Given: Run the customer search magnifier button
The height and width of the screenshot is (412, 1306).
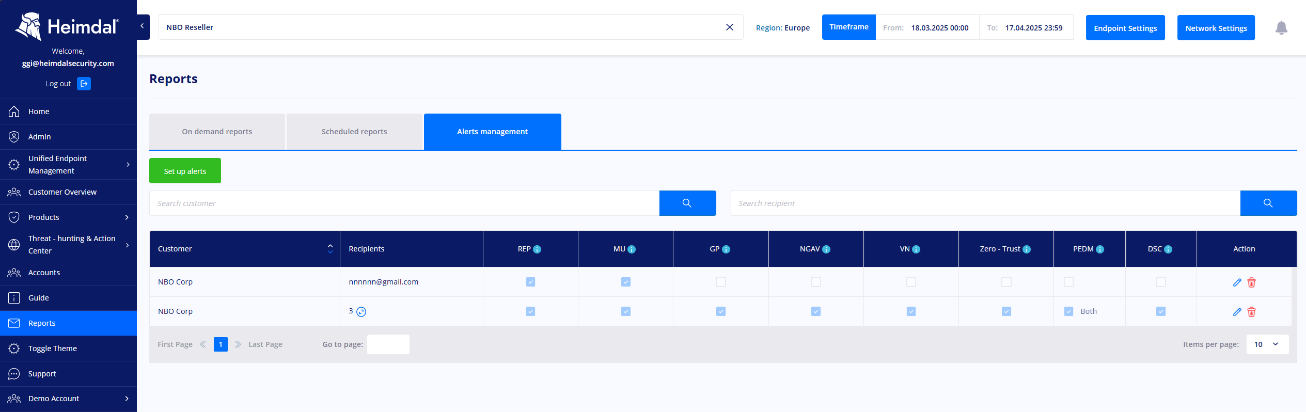Looking at the screenshot, I should coord(687,203).
